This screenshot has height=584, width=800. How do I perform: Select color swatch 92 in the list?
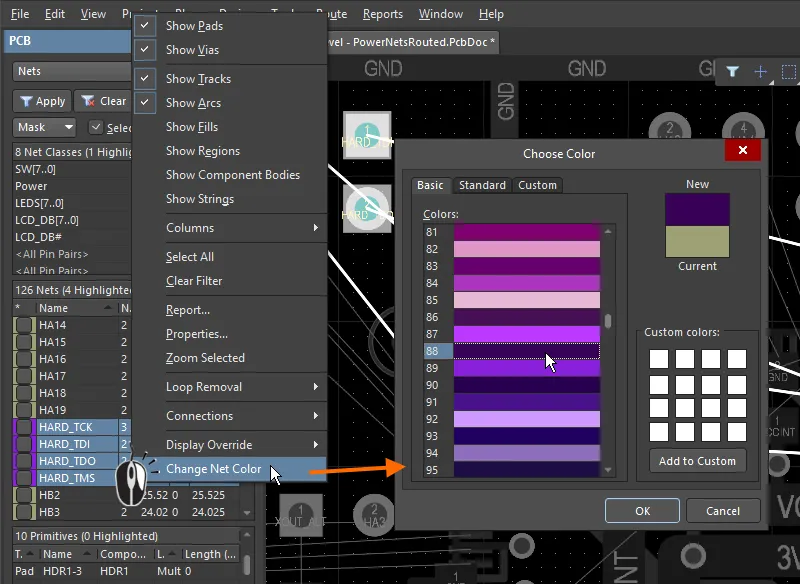pos(528,417)
